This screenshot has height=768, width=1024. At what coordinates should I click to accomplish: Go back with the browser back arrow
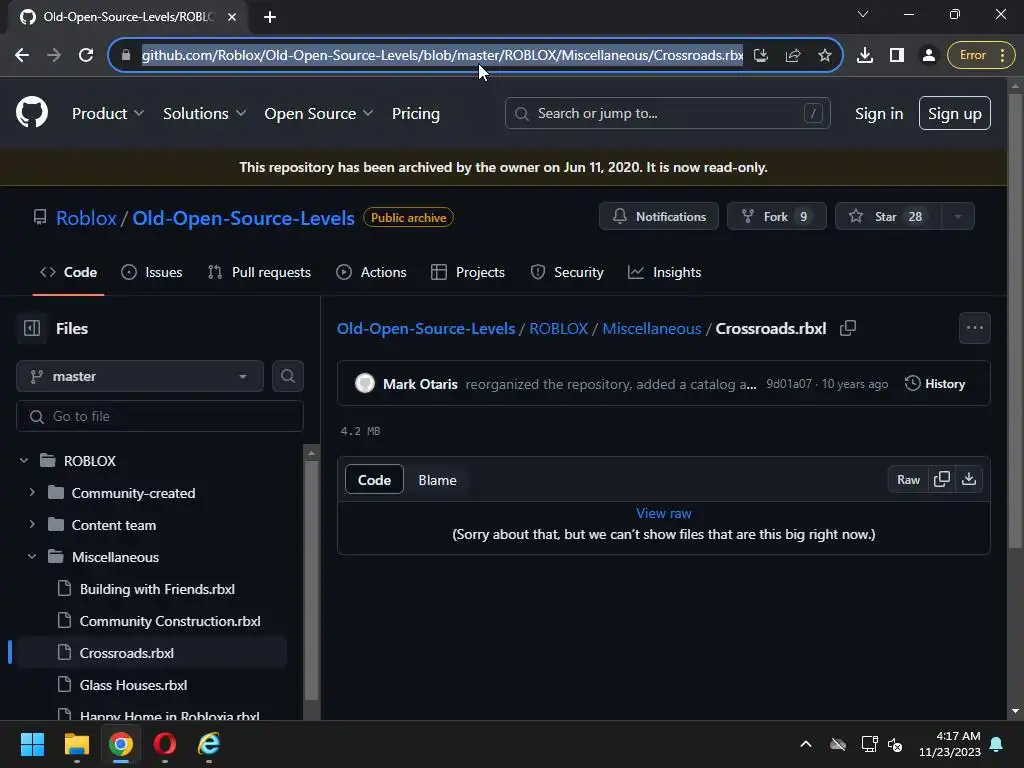pos(22,55)
